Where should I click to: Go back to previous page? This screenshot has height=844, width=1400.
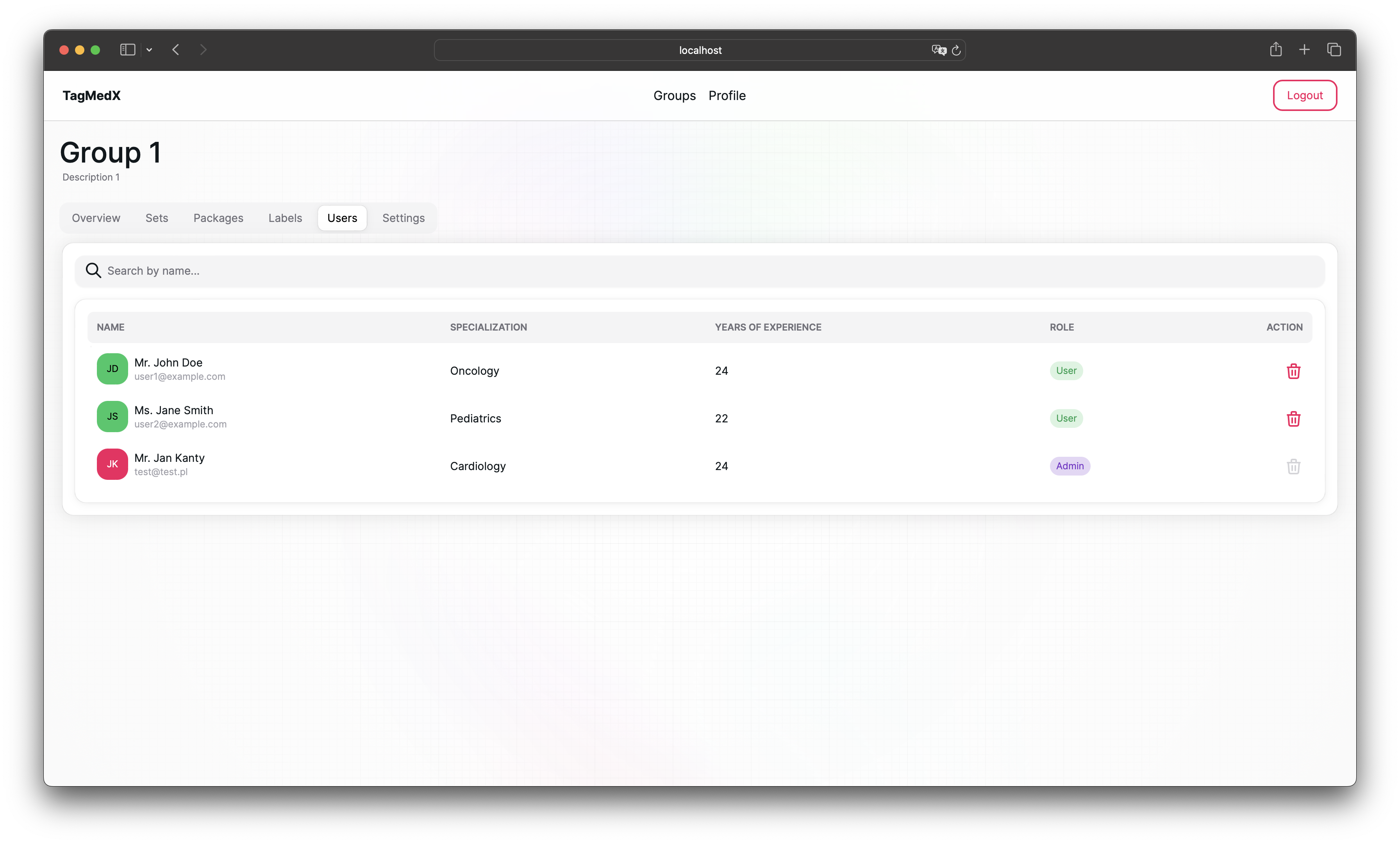coord(175,50)
